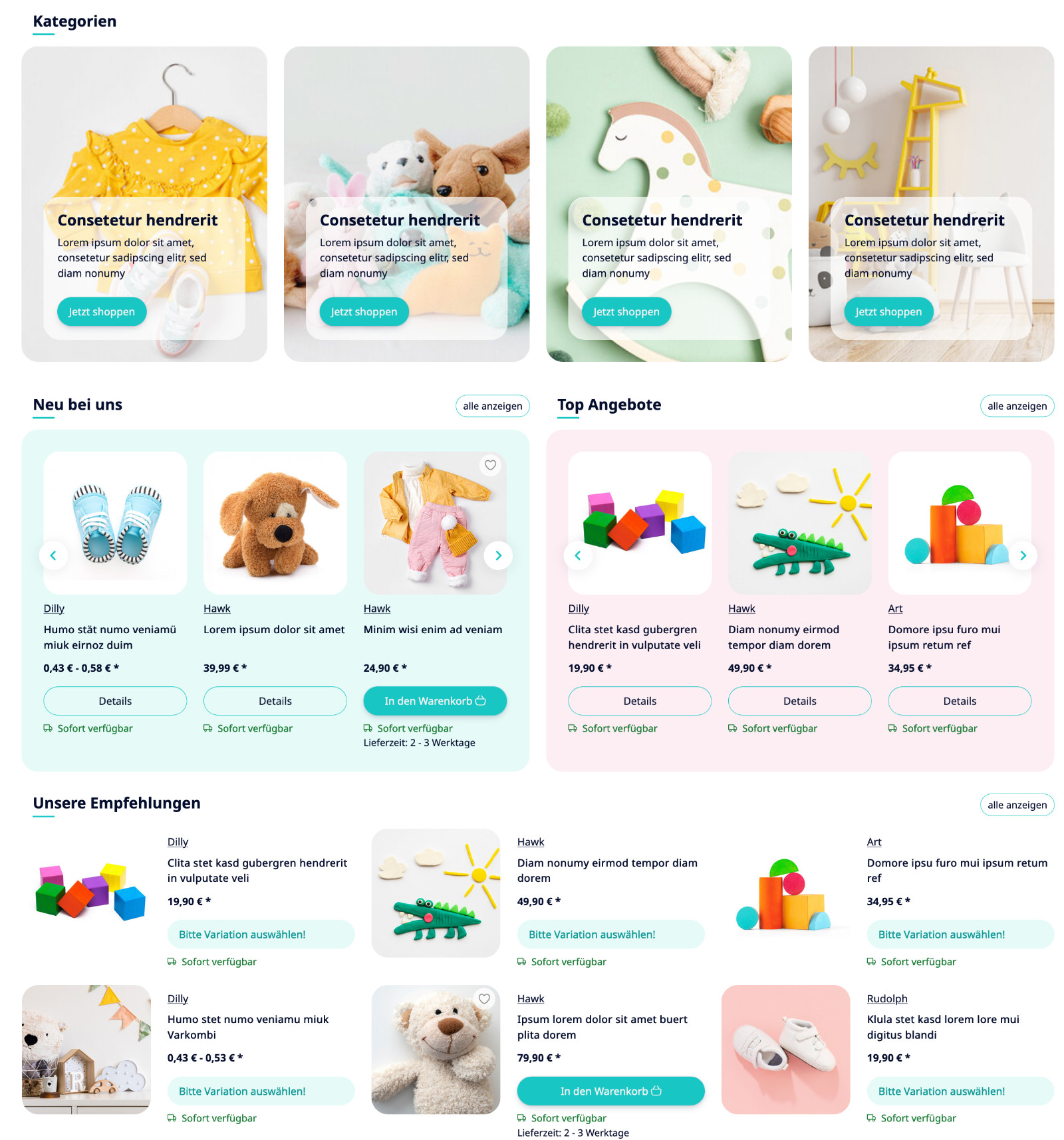1064x1140 pixels.
Task: Open Details for the blue baby shoes
Action: [x=115, y=701]
